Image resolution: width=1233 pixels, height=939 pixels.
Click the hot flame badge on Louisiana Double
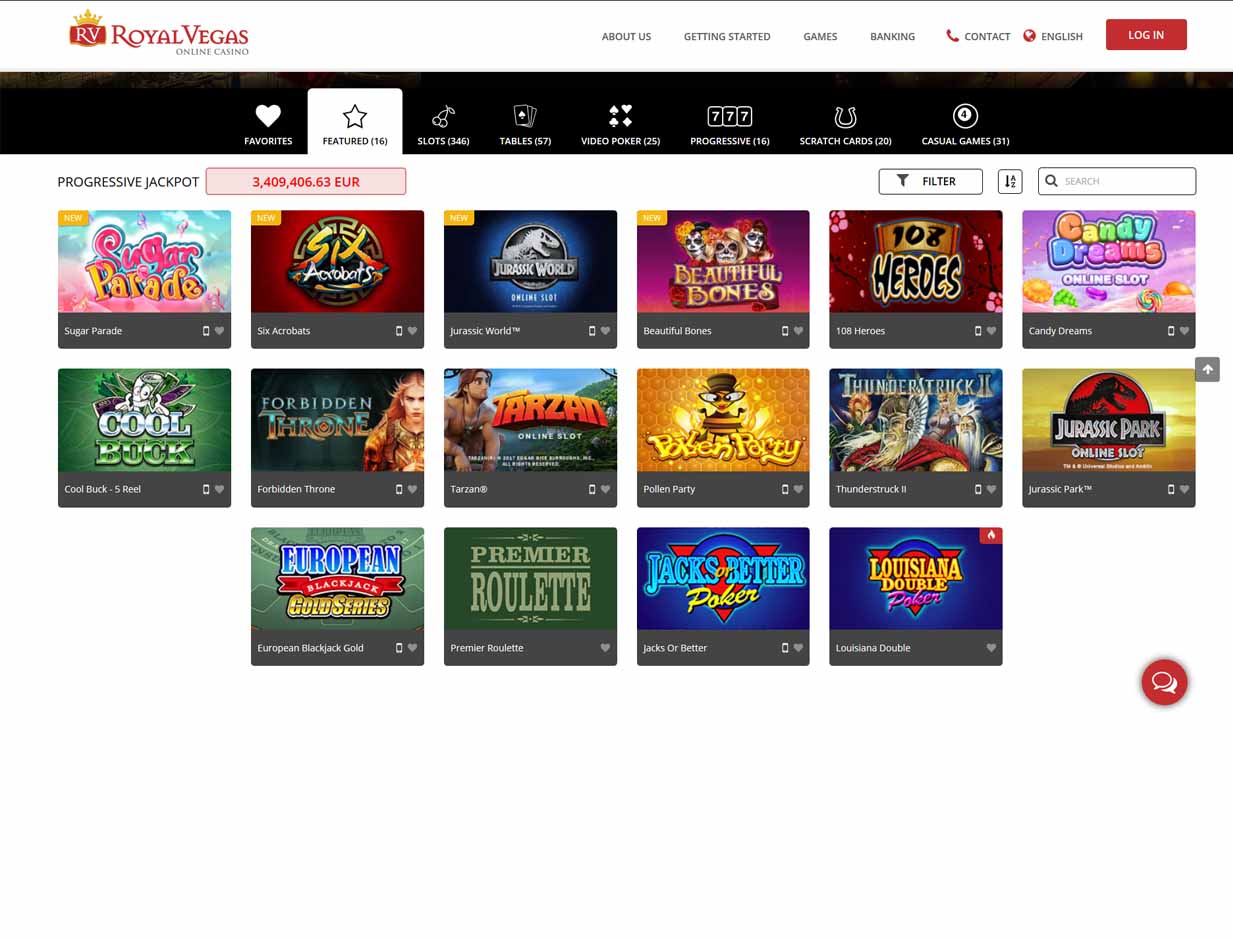pos(991,535)
